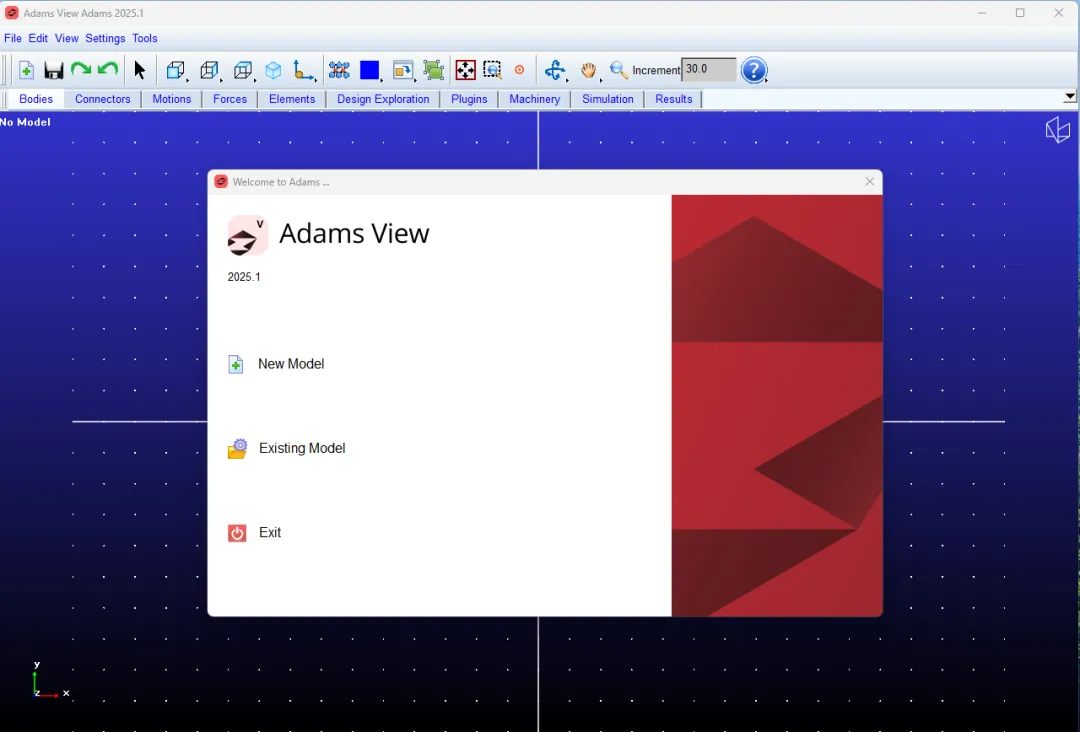Click the light blue shaded cube icon
The width and height of the screenshot is (1080, 732).
(x=273, y=70)
